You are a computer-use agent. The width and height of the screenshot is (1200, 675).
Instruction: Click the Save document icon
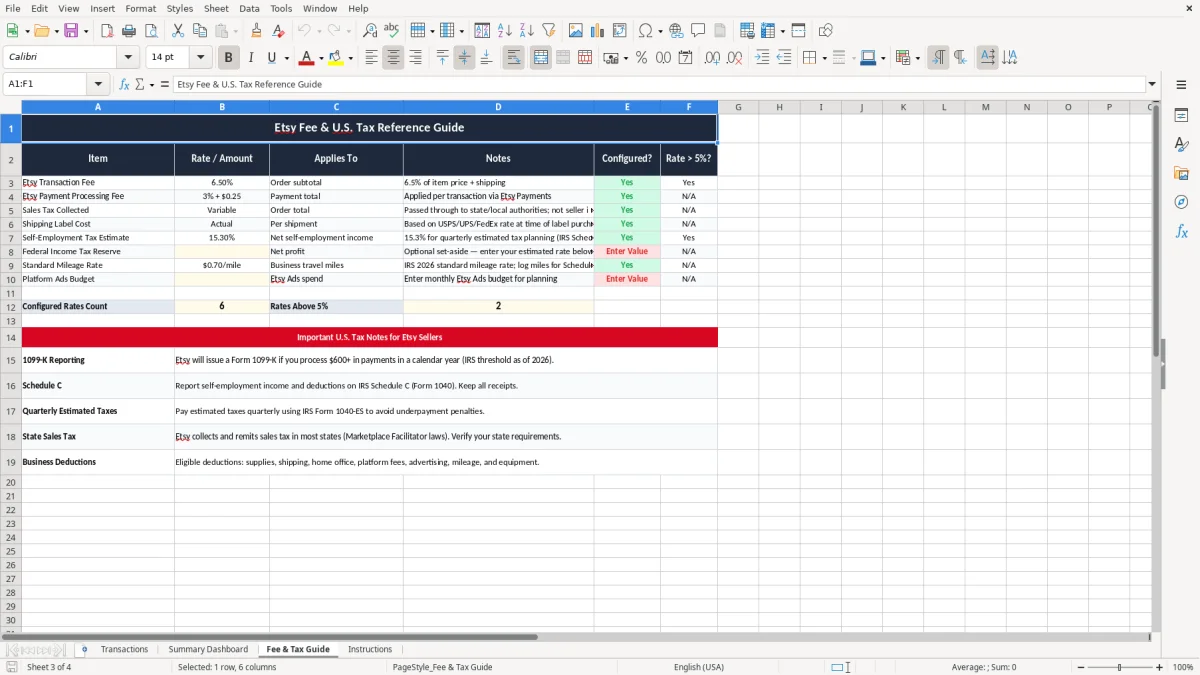pos(73,31)
